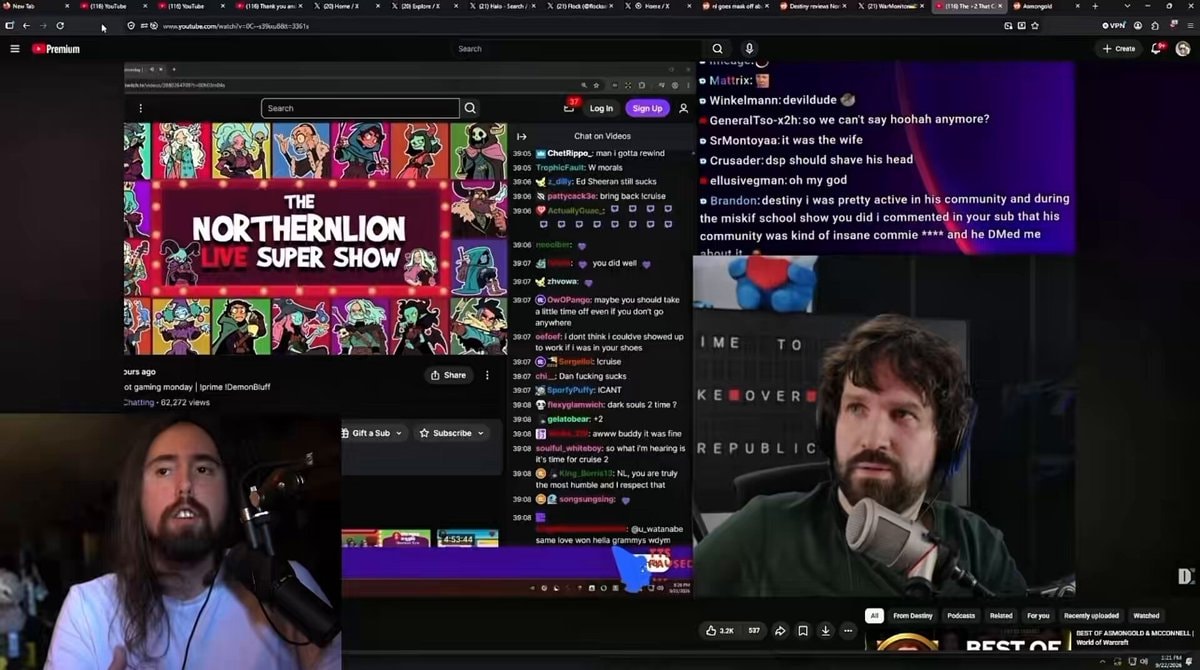Collapse the Chat on Videos panel arrow
Viewport: 1200px width, 670px height.
[x=521, y=136]
